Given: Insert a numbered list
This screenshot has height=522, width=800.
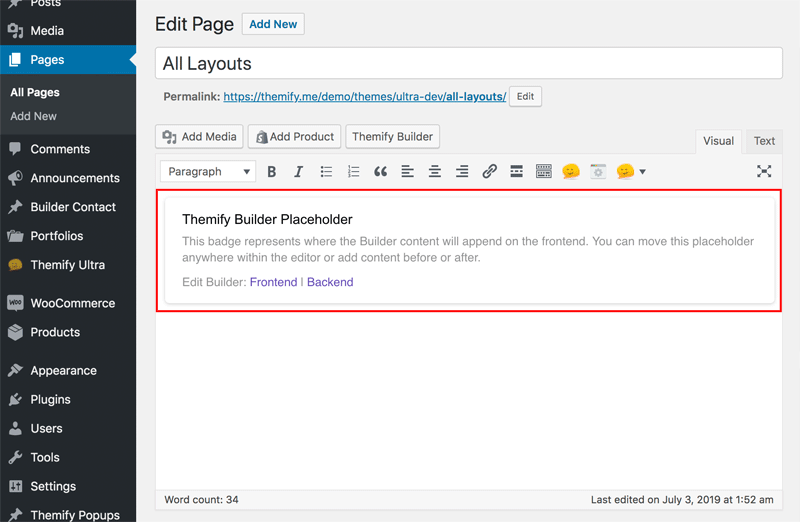Looking at the screenshot, I should (353, 171).
